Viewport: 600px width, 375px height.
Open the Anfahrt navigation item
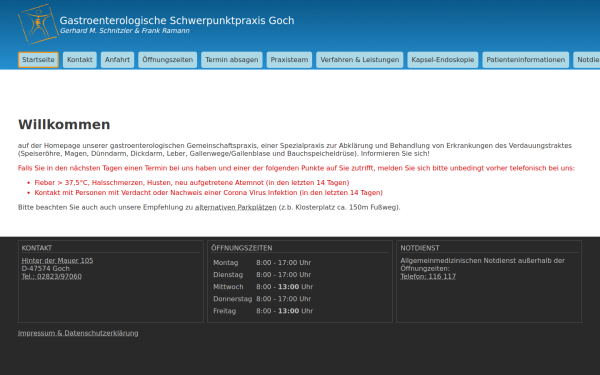pyautogui.click(x=117, y=60)
